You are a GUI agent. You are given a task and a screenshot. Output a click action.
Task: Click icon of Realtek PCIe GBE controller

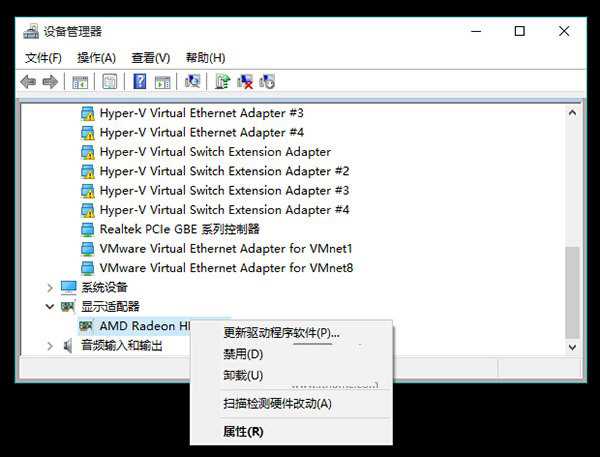[x=88, y=229]
